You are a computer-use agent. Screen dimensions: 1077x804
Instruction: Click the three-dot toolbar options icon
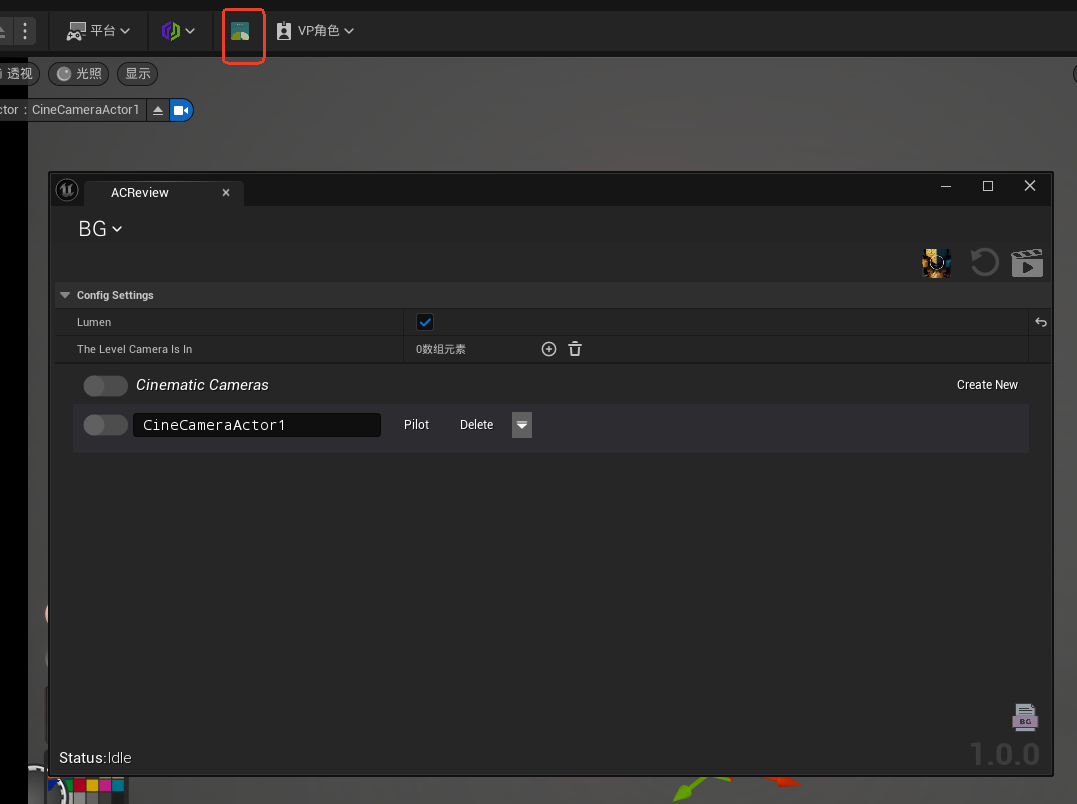(x=25, y=31)
